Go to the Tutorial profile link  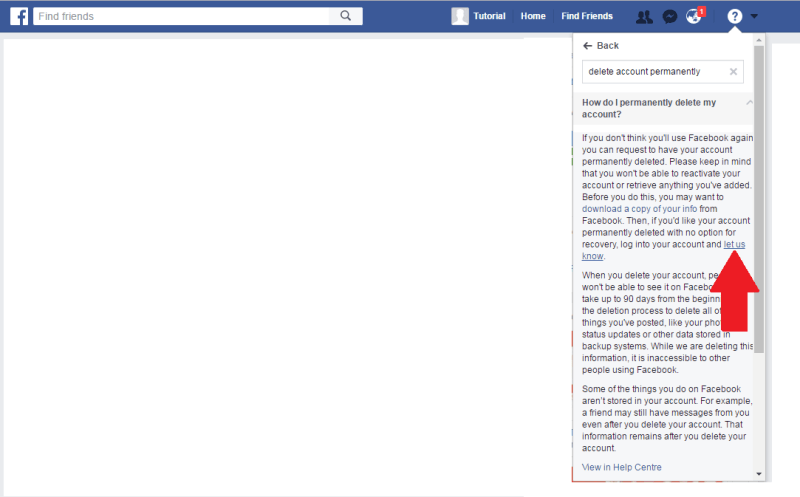489,16
